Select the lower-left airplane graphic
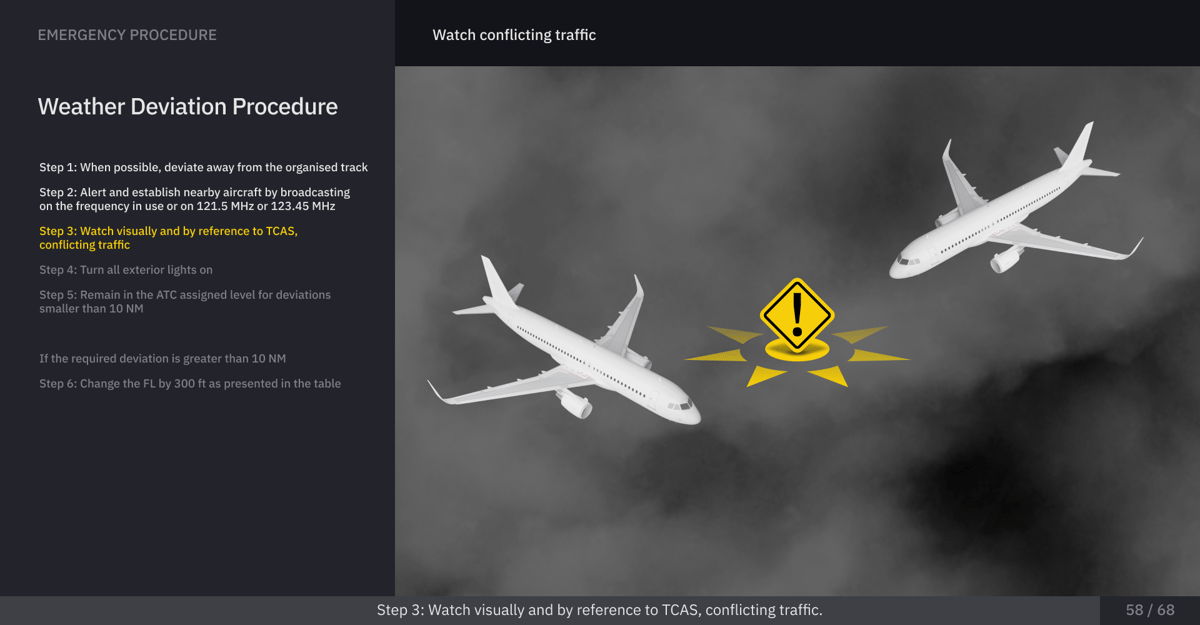This screenshot has width=1200, height=625. [x=564, y=344]
